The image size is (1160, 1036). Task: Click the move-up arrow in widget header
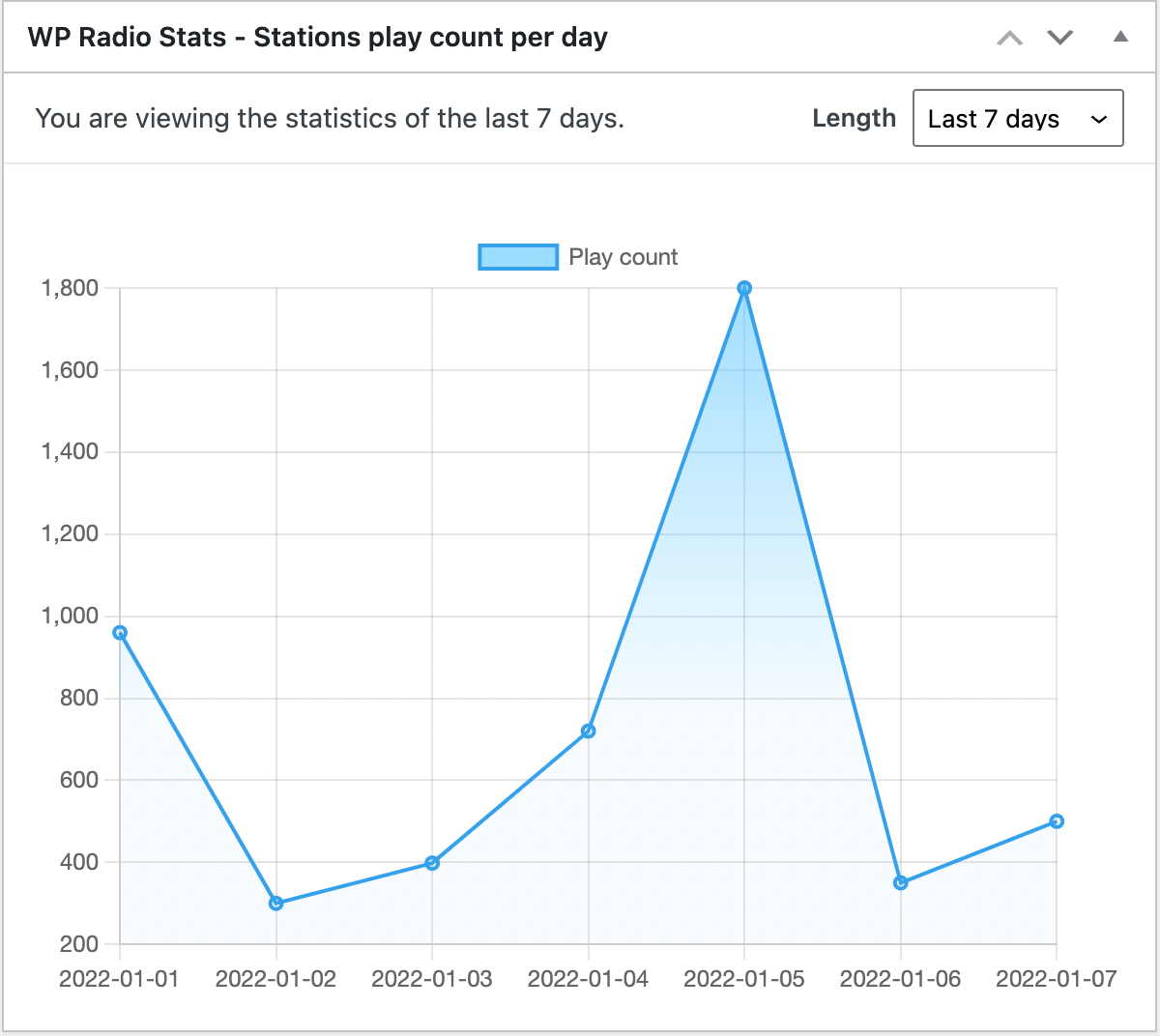pos(1009,39)
